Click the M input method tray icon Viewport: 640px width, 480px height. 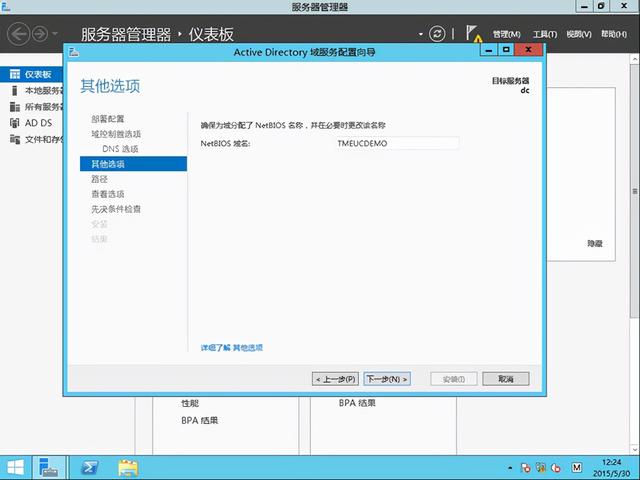(577, 467)
